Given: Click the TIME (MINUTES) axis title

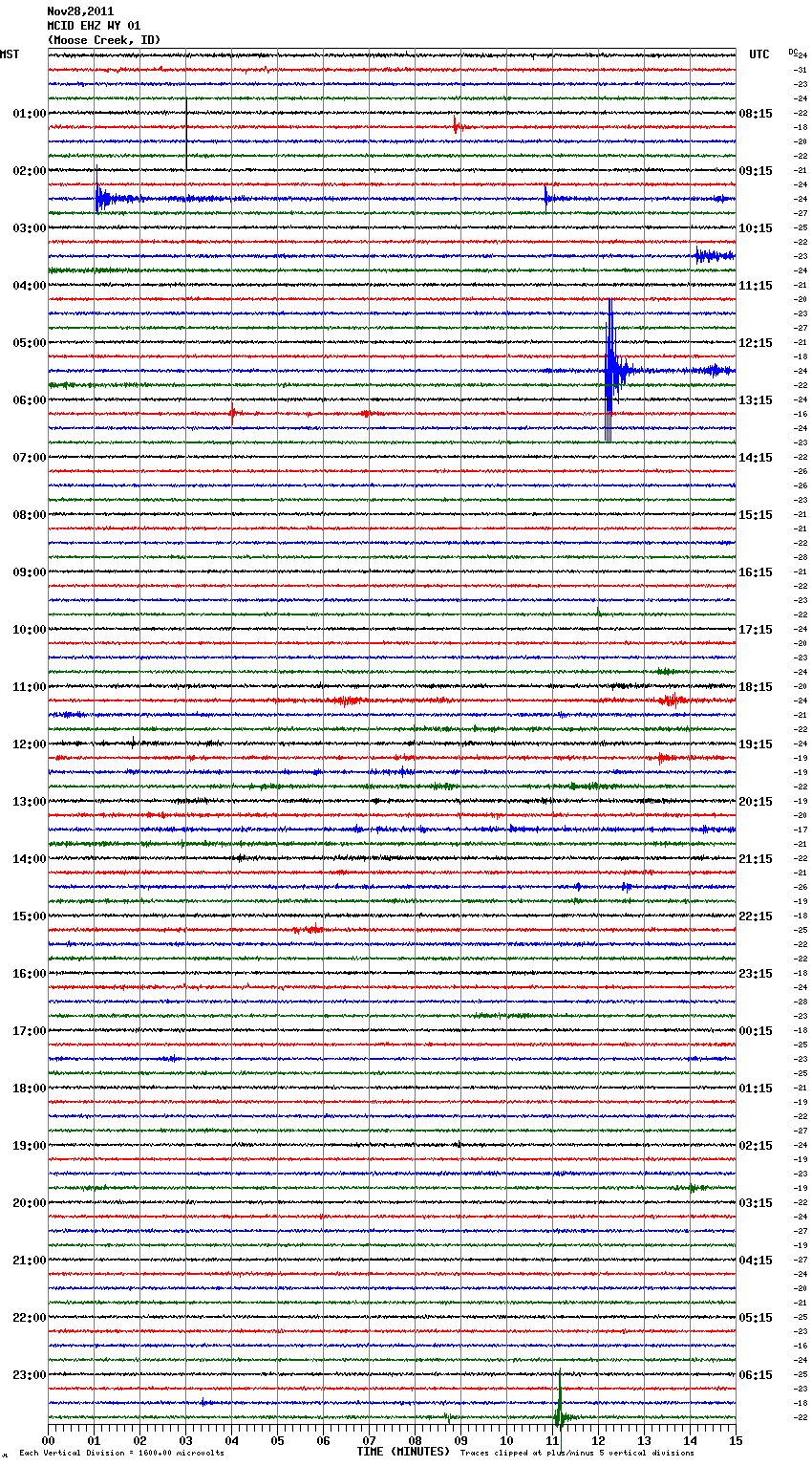Looking at the screenshot, I should tap(403, 1452).
